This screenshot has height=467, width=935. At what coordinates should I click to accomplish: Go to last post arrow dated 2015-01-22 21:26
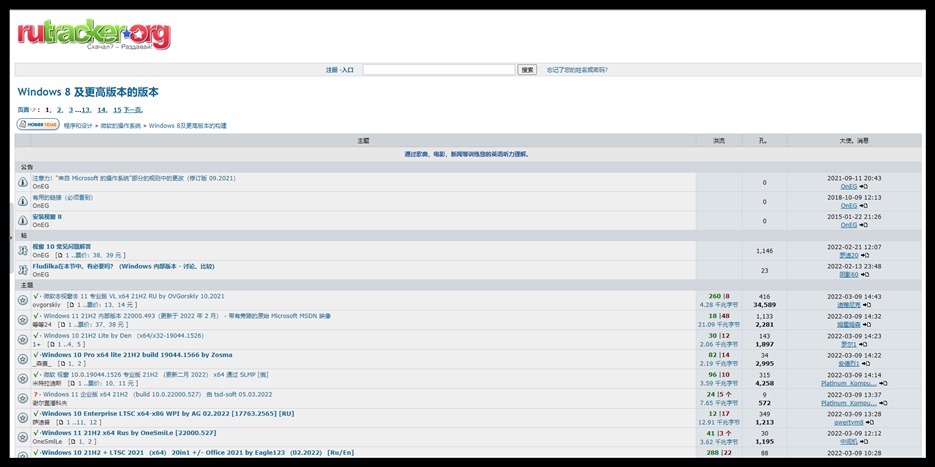864,225
